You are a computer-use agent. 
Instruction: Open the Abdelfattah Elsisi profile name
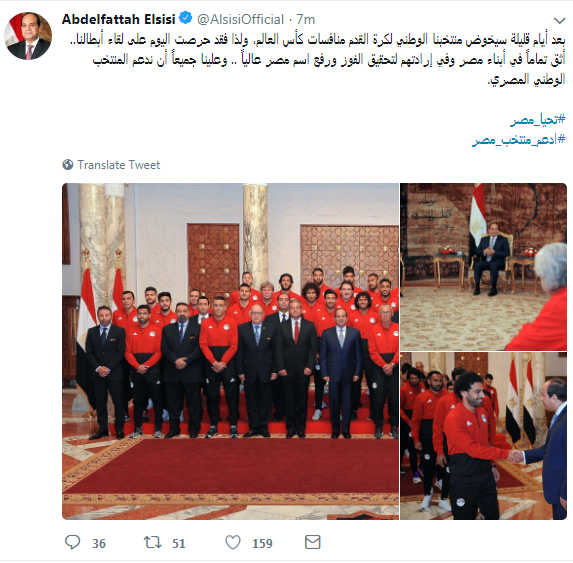pyautogui.click(x=119, y=19)
